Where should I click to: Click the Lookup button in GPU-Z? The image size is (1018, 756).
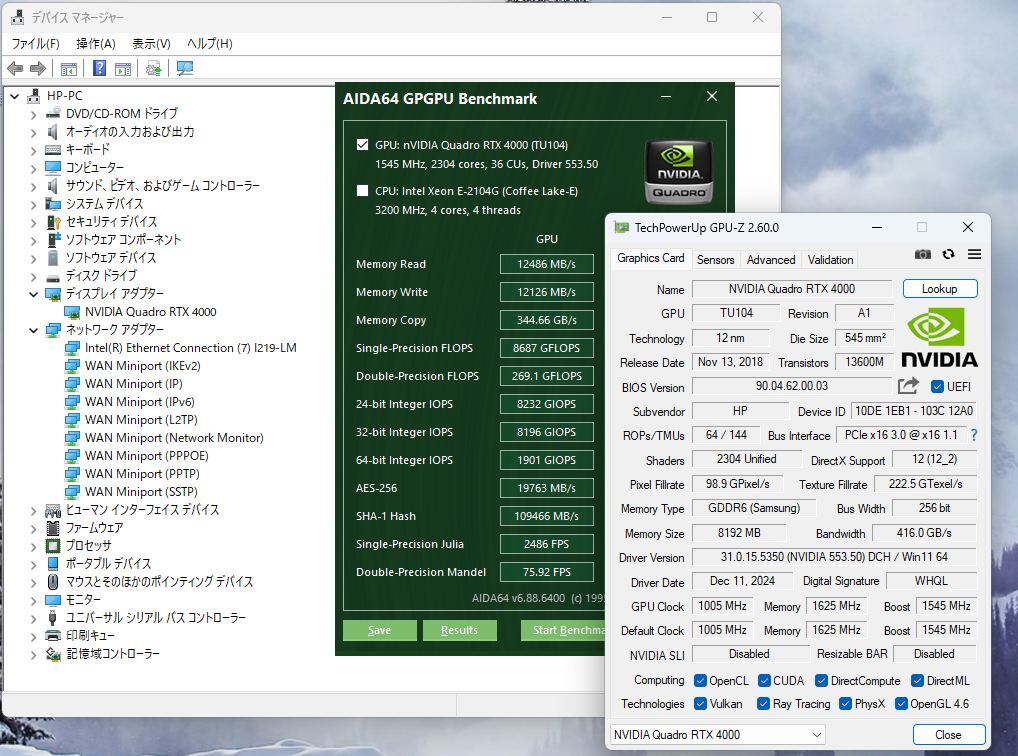[939, 288]
